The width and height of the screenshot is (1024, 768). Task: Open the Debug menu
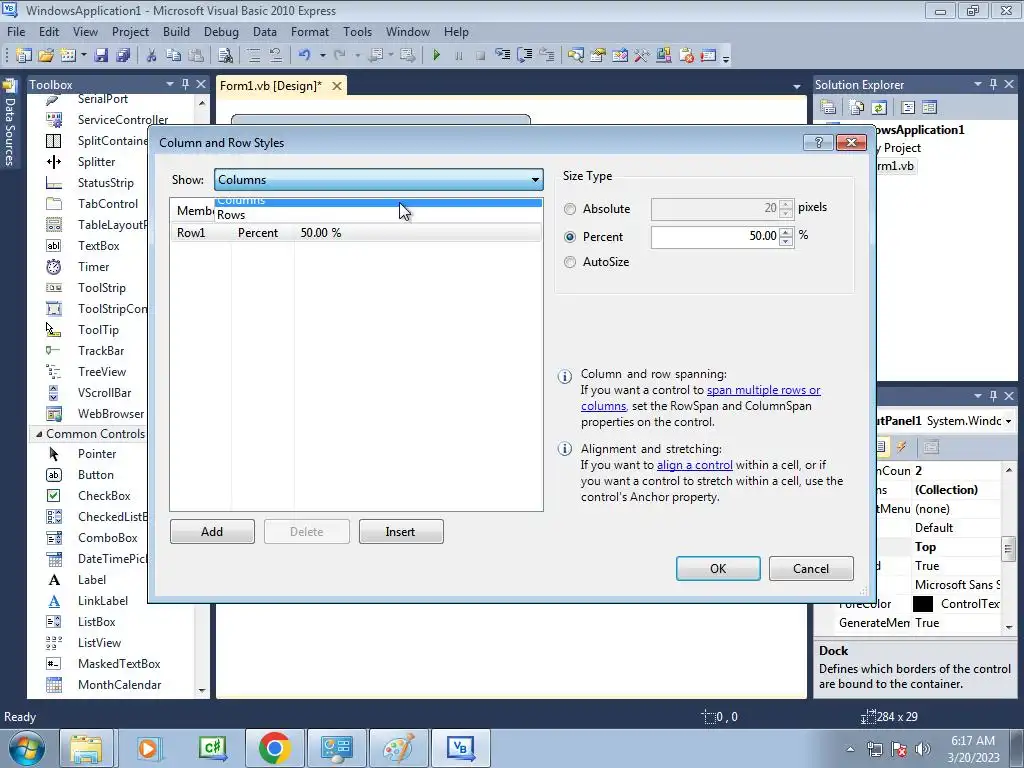click(x=221, y=31)
